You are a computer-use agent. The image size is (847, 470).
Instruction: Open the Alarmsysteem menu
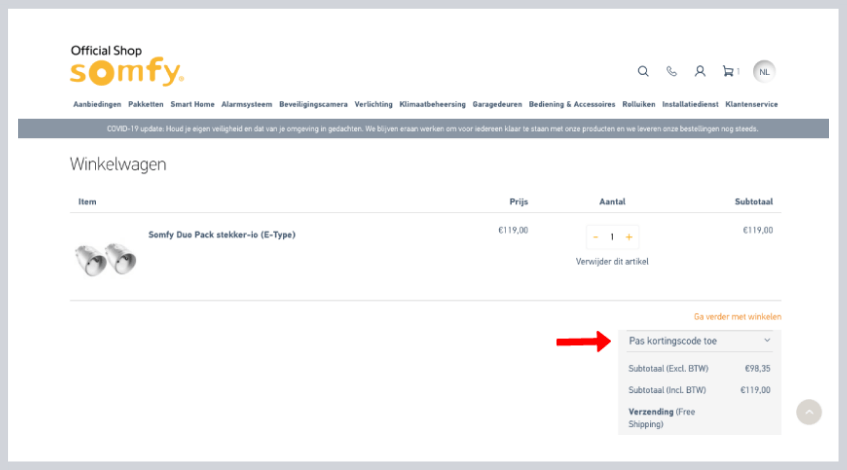point(247,104)
